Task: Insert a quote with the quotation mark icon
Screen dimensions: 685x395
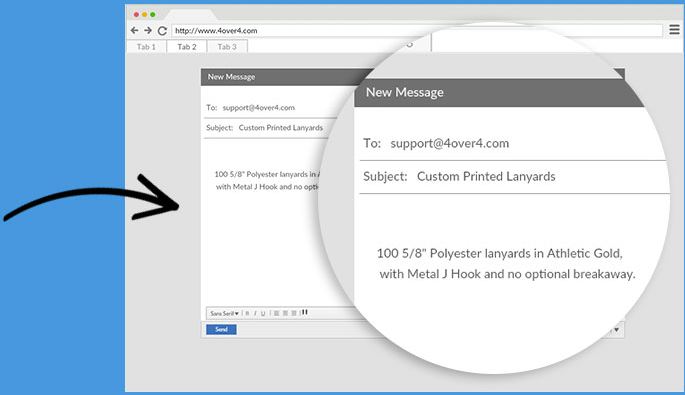Action: tap(304, 312)
